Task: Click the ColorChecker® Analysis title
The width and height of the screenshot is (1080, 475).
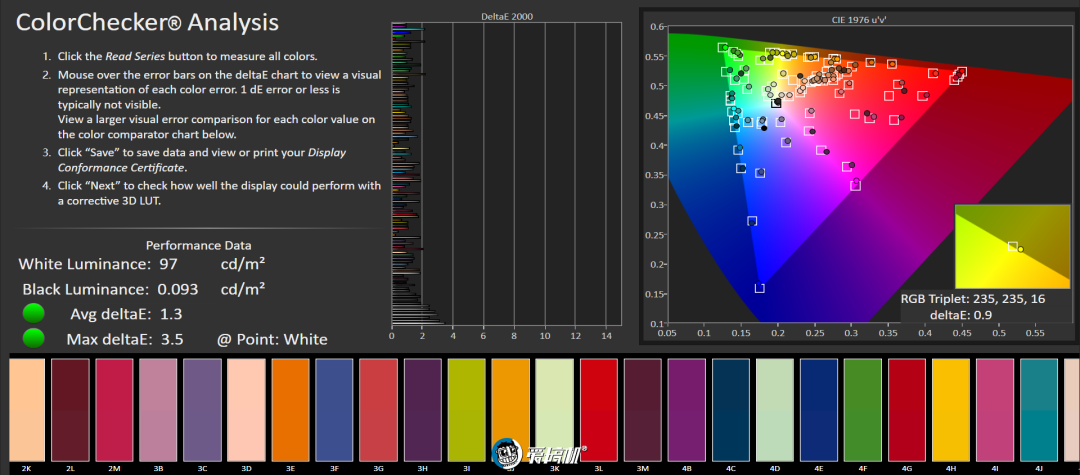Action: point(147,23)
